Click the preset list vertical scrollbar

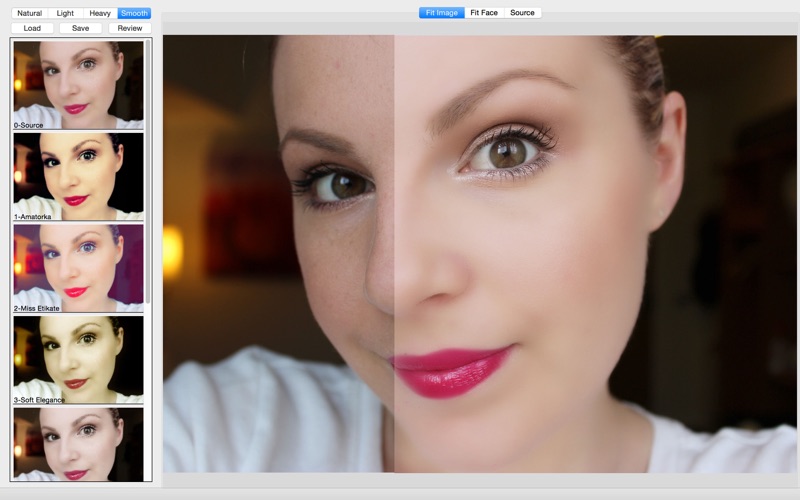148,171
